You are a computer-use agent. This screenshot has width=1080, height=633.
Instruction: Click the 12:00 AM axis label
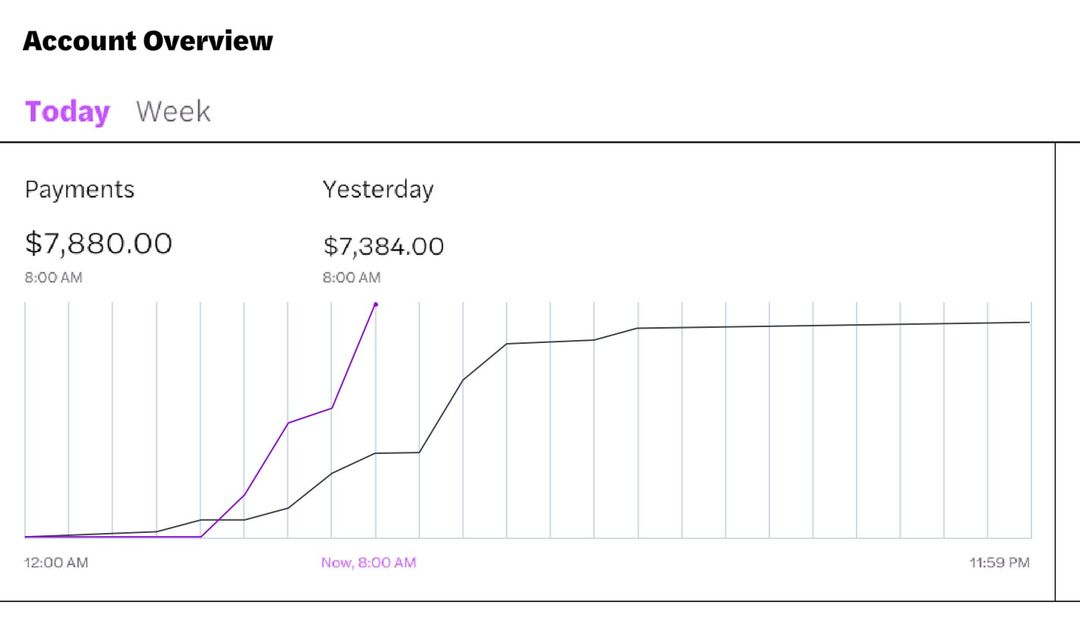coord(55,562)
